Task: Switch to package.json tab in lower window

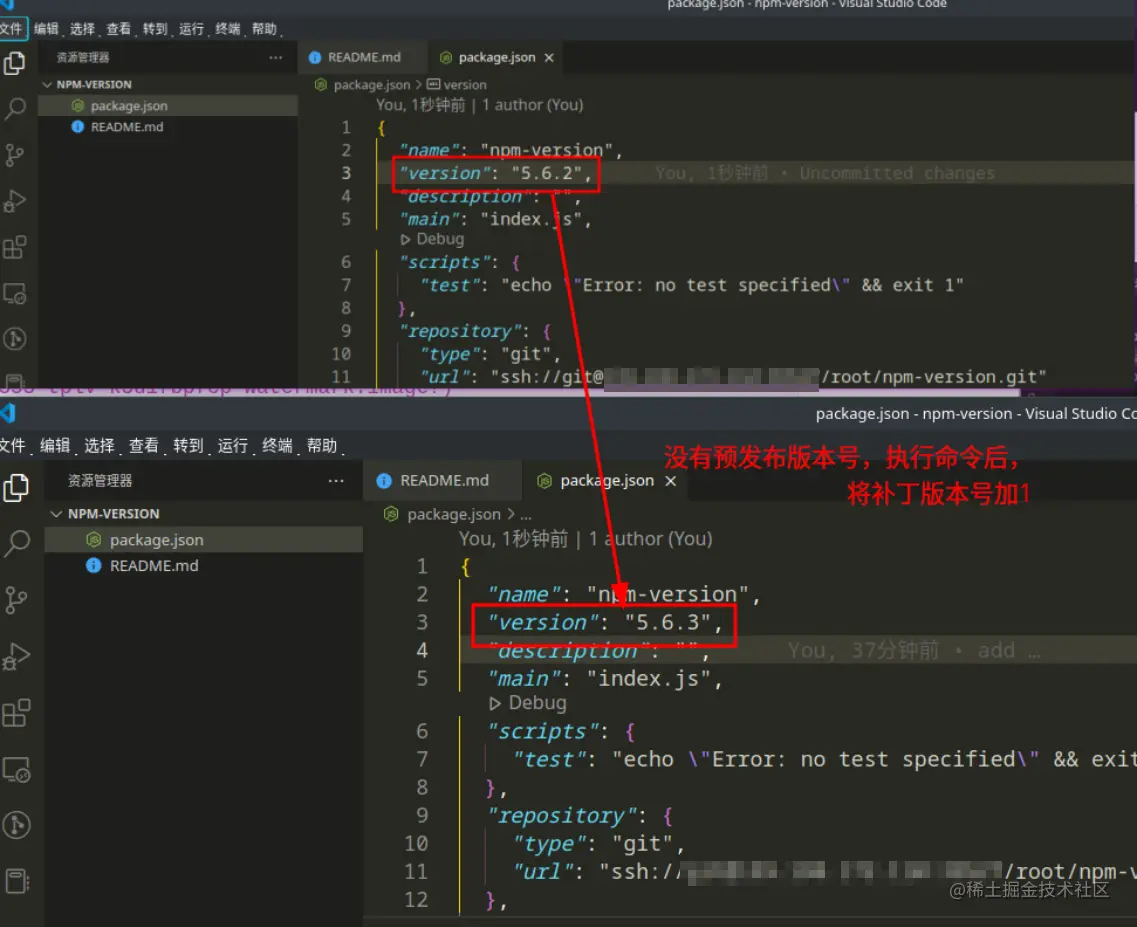Action: (606, 480)
